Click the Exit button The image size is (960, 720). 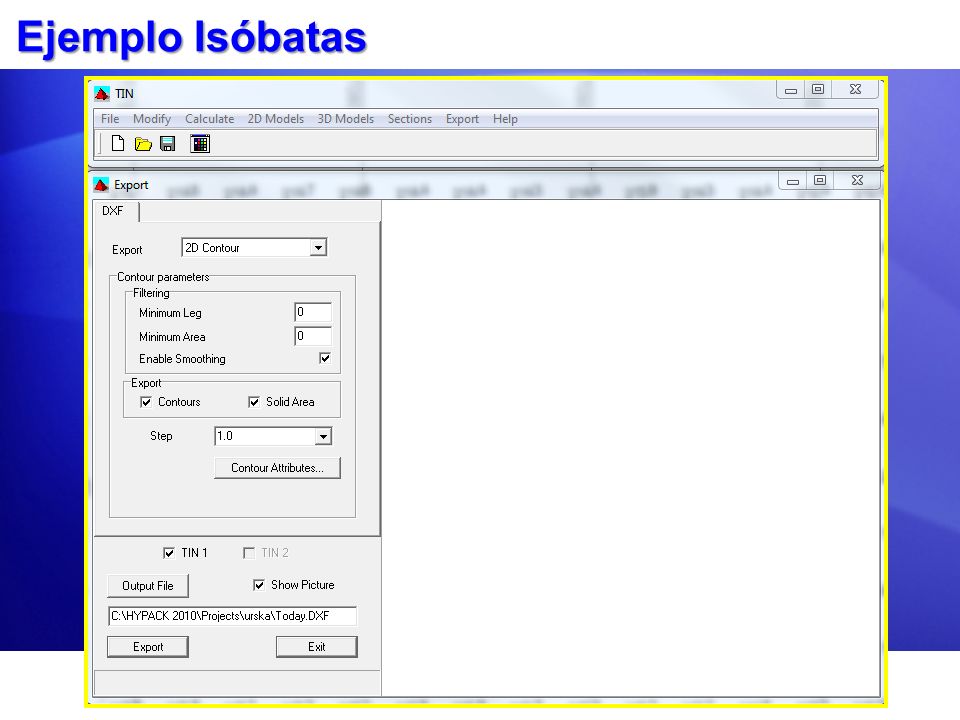(x=317, y=647)
